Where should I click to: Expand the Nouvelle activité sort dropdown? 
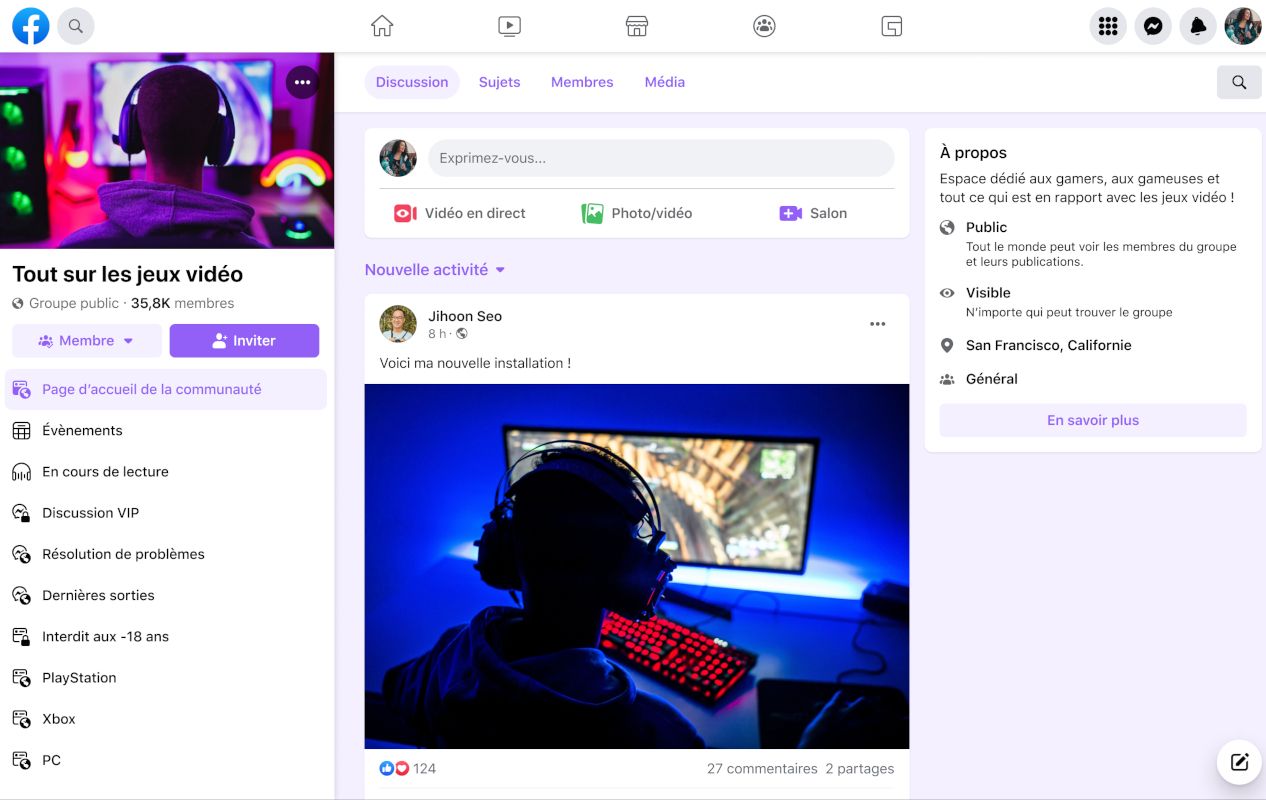435,269
